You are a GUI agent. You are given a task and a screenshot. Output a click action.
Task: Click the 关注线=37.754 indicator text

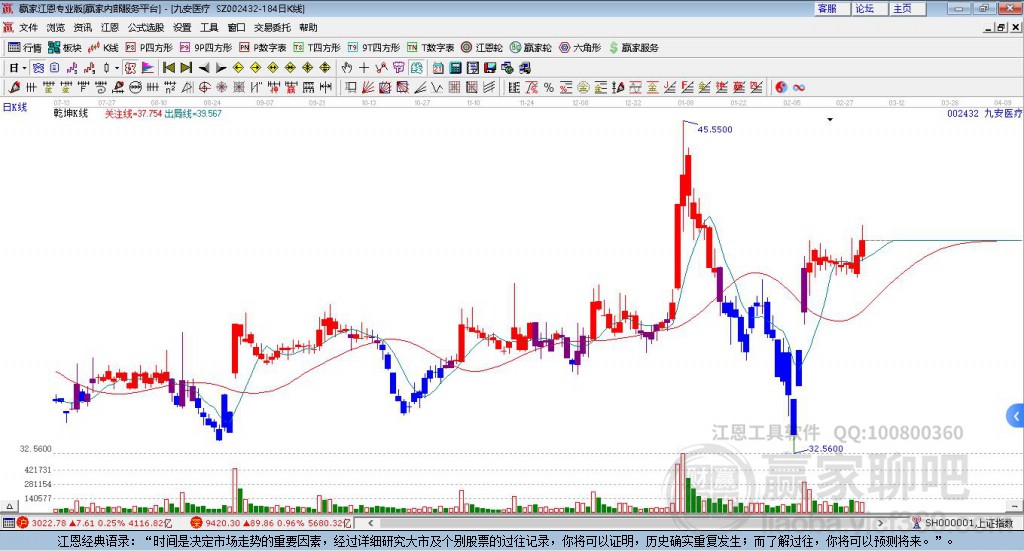coord(133,114)
